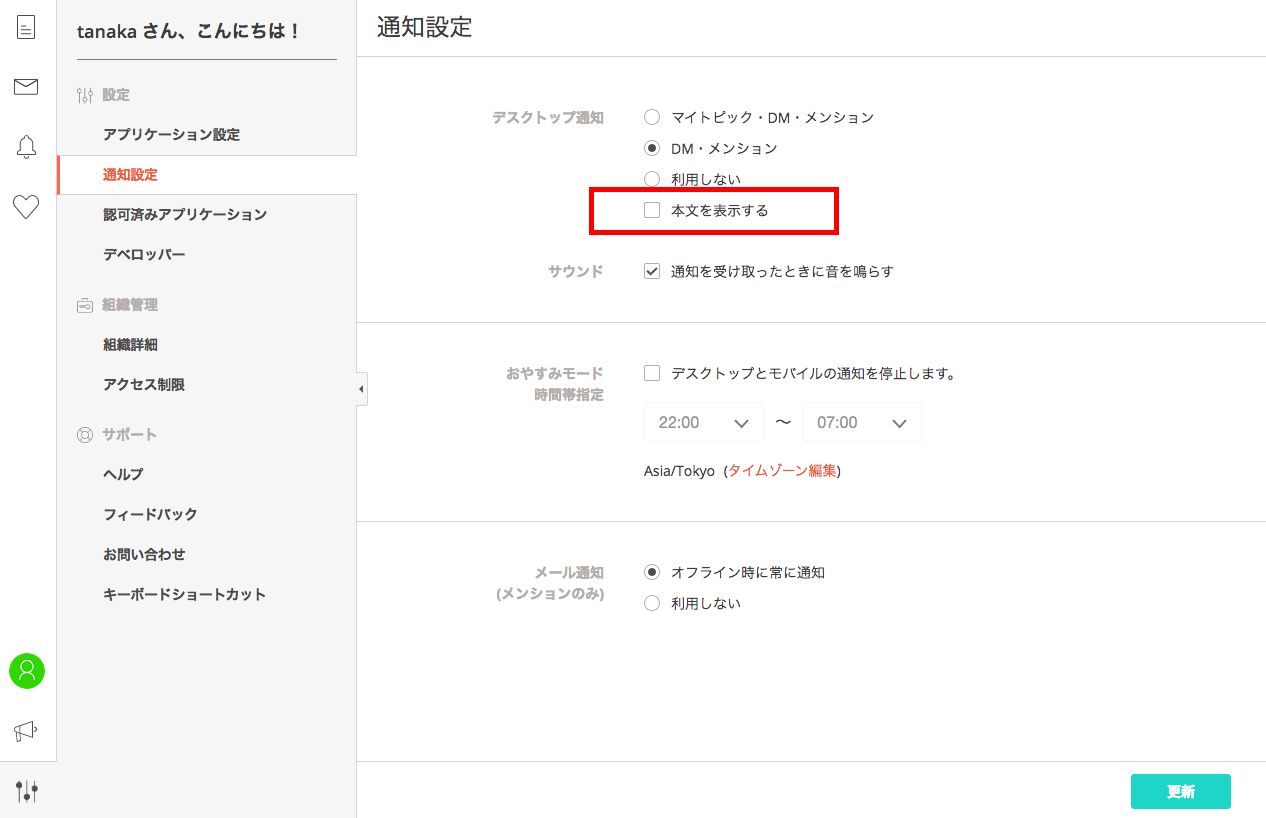1266x818 pixels.
Task: Open the heart favorites icon
Action: (x=26, y=207)
